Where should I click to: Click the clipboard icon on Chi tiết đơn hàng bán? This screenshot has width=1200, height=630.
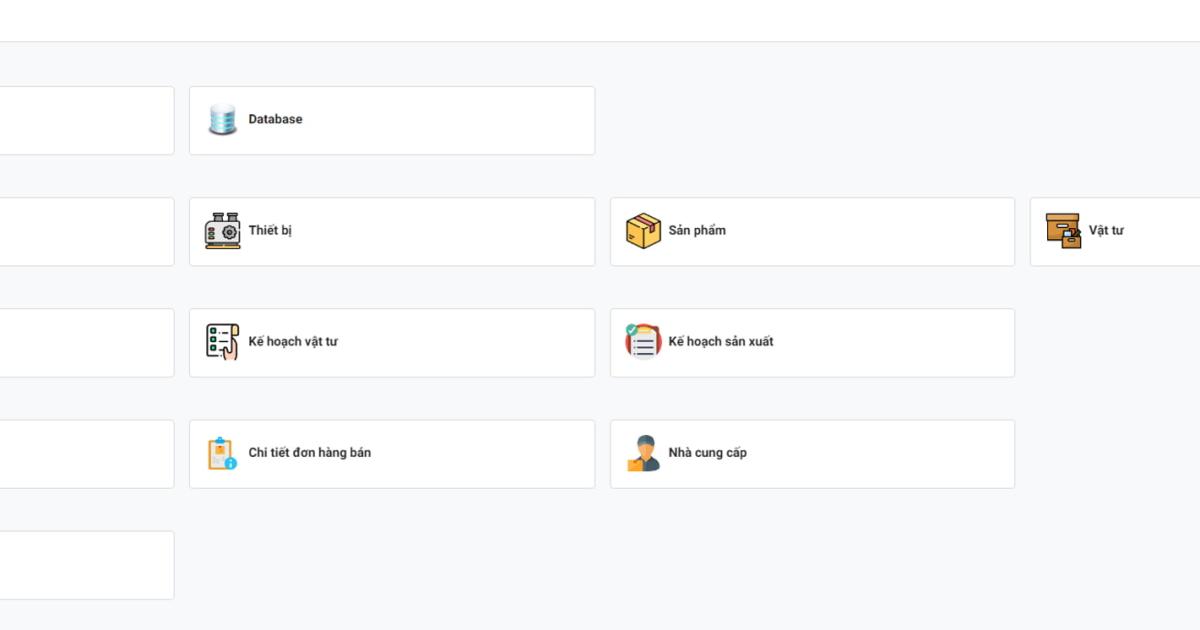coord(221,453)
